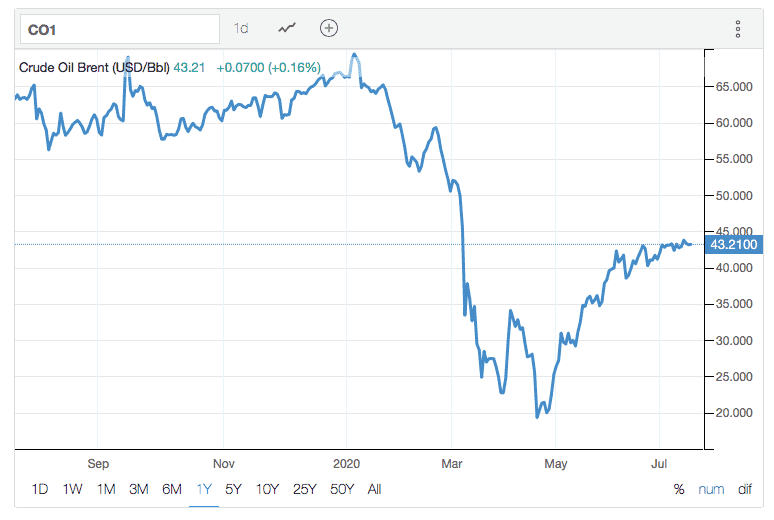Open the 1d interval selector
The height and width of the screenshot is (520, 774).
(241, 29)
